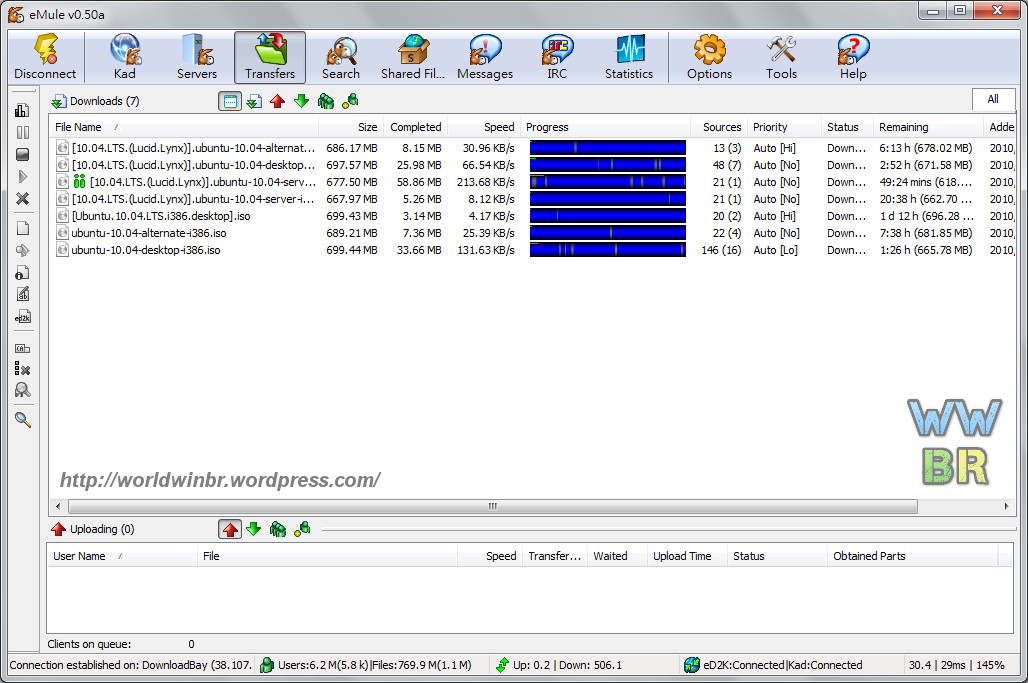Pause the selected download
This screenshot has width=1028, height=683.
coord(22,133)
